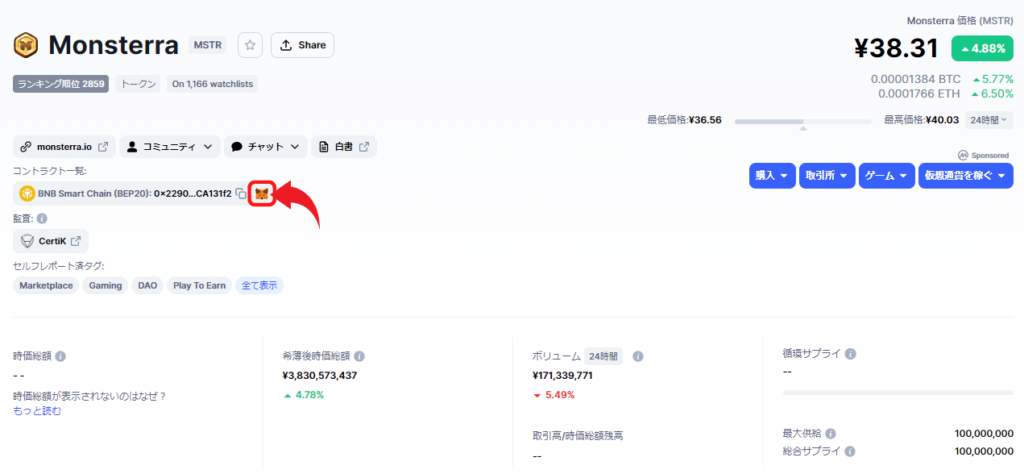Click the CertiK shield icon
The image size is (1024, 474).
click(27, 241)
